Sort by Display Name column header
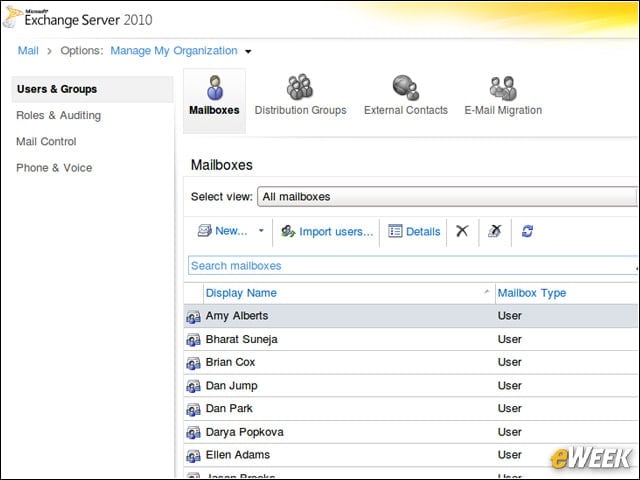The width and height of the screenshot is (640, 480). tap(241, 293)
